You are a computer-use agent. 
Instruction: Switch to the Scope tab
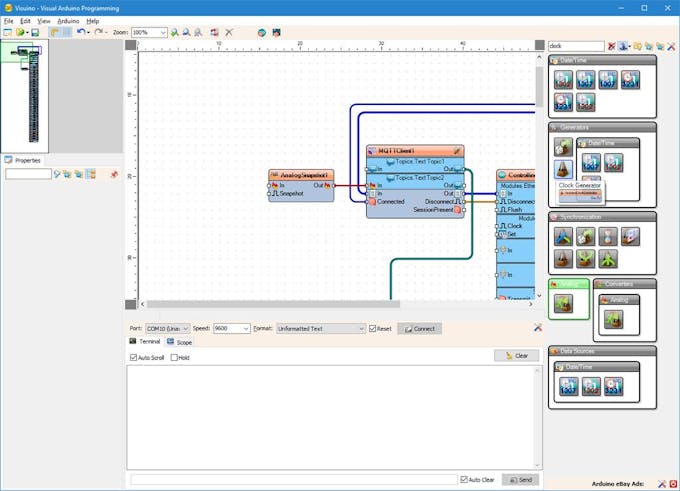[179, 342]
